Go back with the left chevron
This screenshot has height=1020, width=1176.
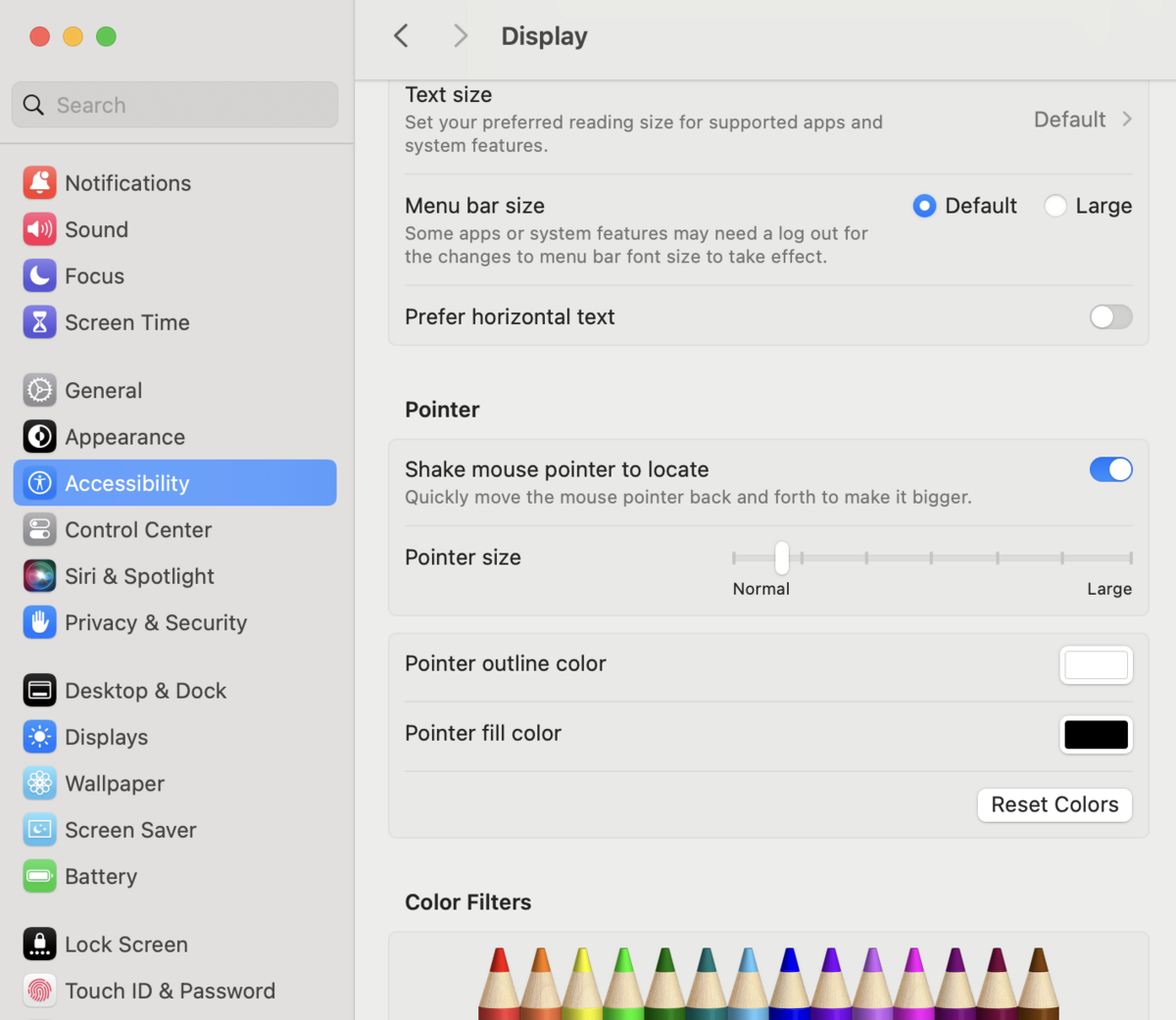tap(401, 36)
